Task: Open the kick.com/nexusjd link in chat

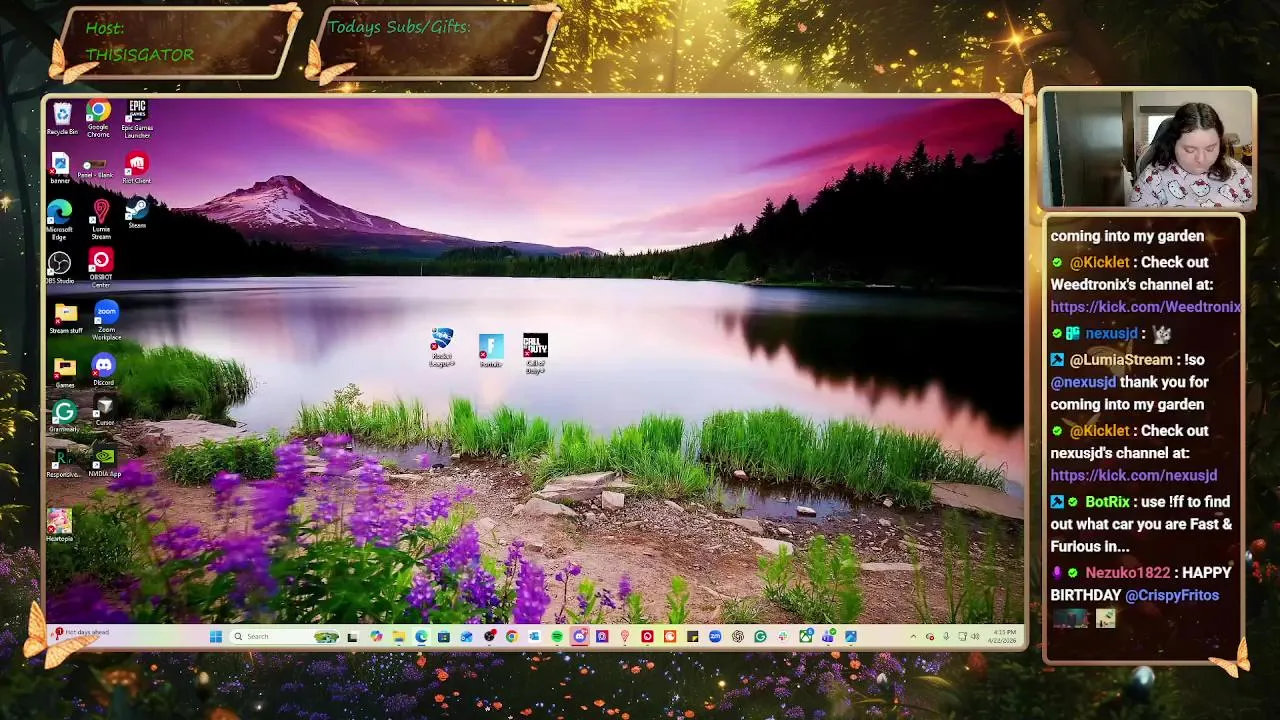Action: point(1133,476)
